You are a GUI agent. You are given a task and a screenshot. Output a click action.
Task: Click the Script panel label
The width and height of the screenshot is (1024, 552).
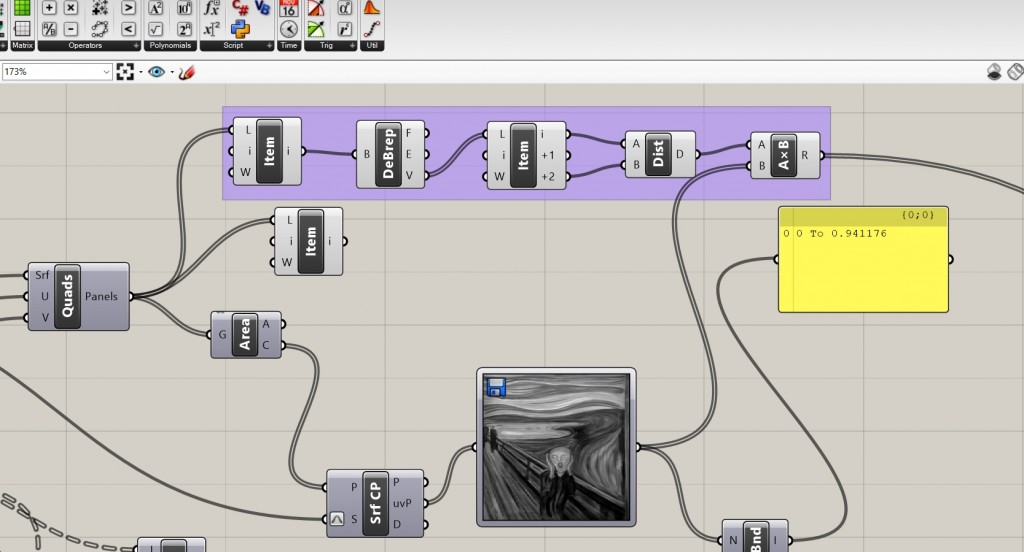(233, 46)
